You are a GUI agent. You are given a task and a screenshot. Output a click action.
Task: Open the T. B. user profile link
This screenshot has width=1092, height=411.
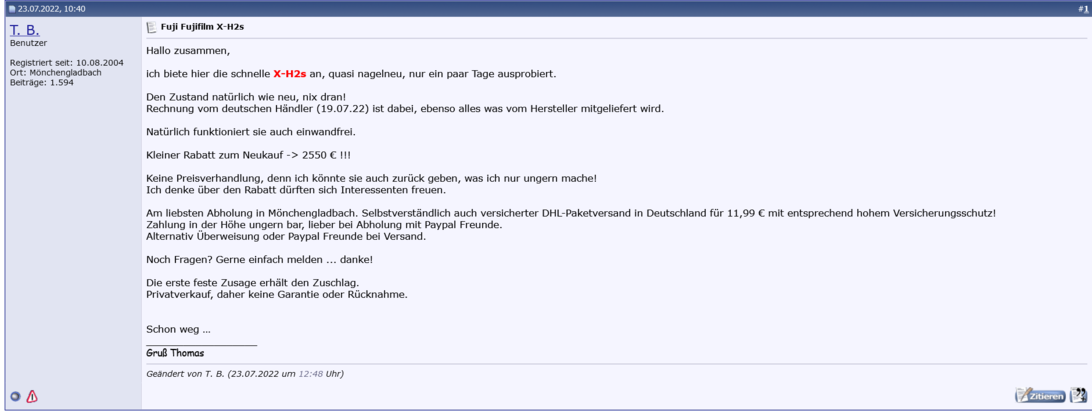(26, 31)
